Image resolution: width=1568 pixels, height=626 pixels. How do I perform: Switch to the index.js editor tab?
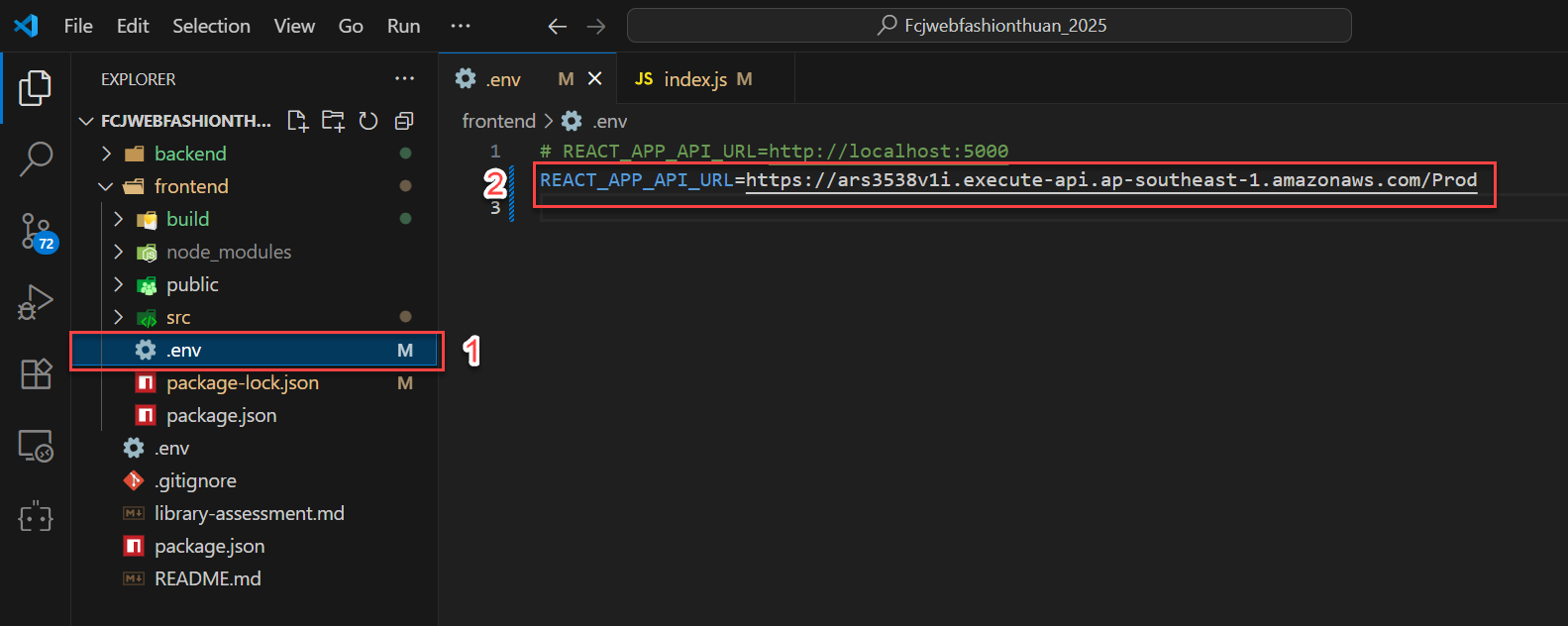pos(705,78)
